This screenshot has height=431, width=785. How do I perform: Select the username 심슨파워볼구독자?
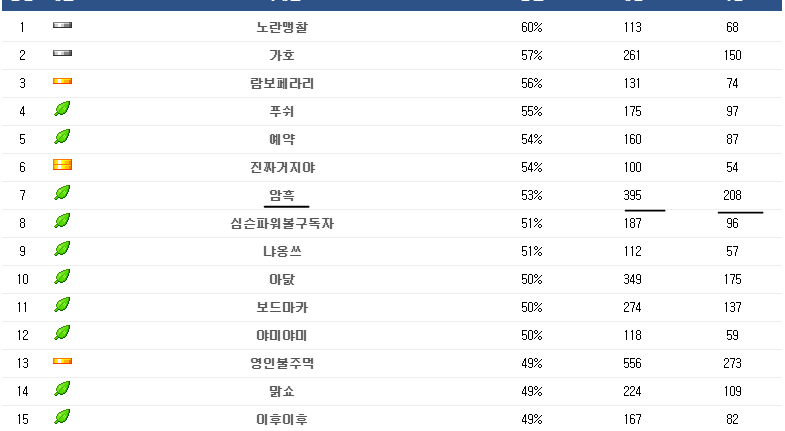282,224
